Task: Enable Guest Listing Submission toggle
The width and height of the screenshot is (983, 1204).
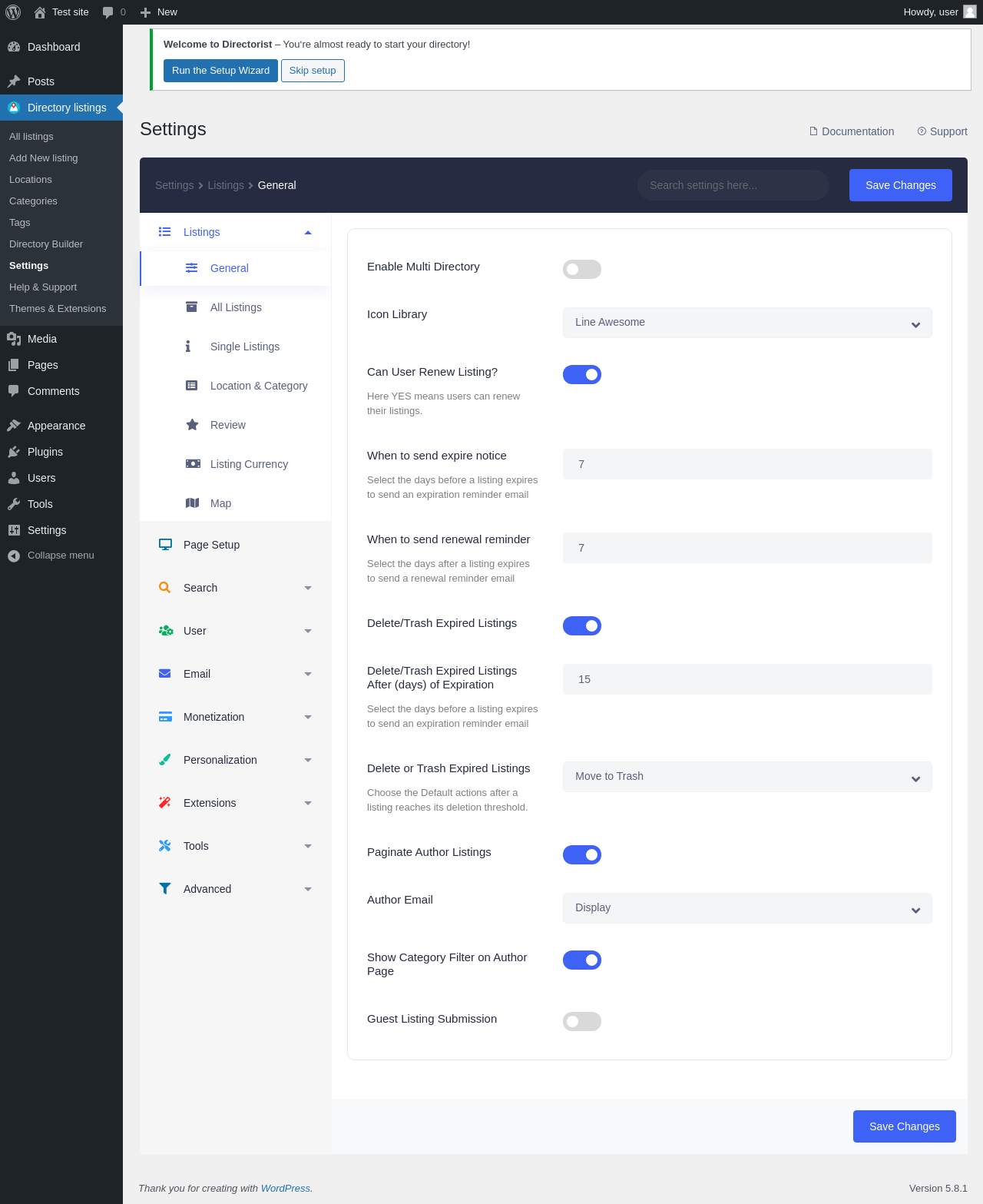Action: (582, 1022)
